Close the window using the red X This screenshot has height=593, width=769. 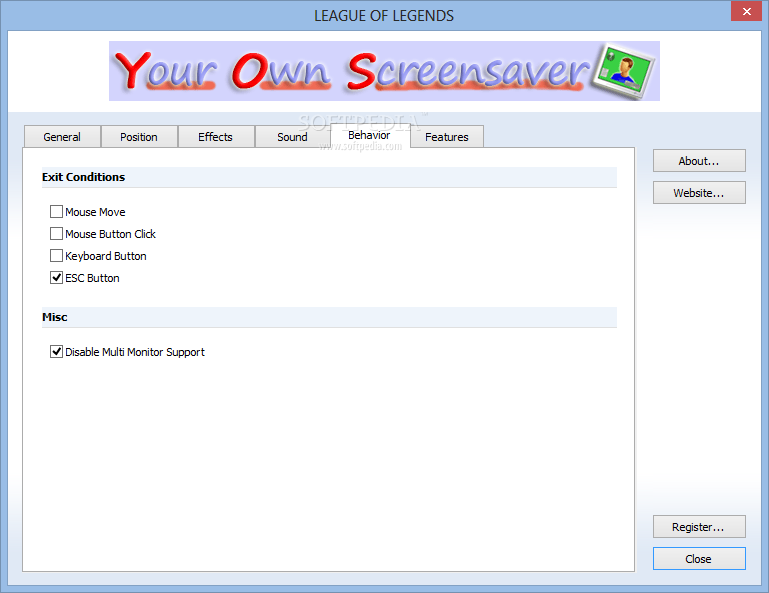746,11
